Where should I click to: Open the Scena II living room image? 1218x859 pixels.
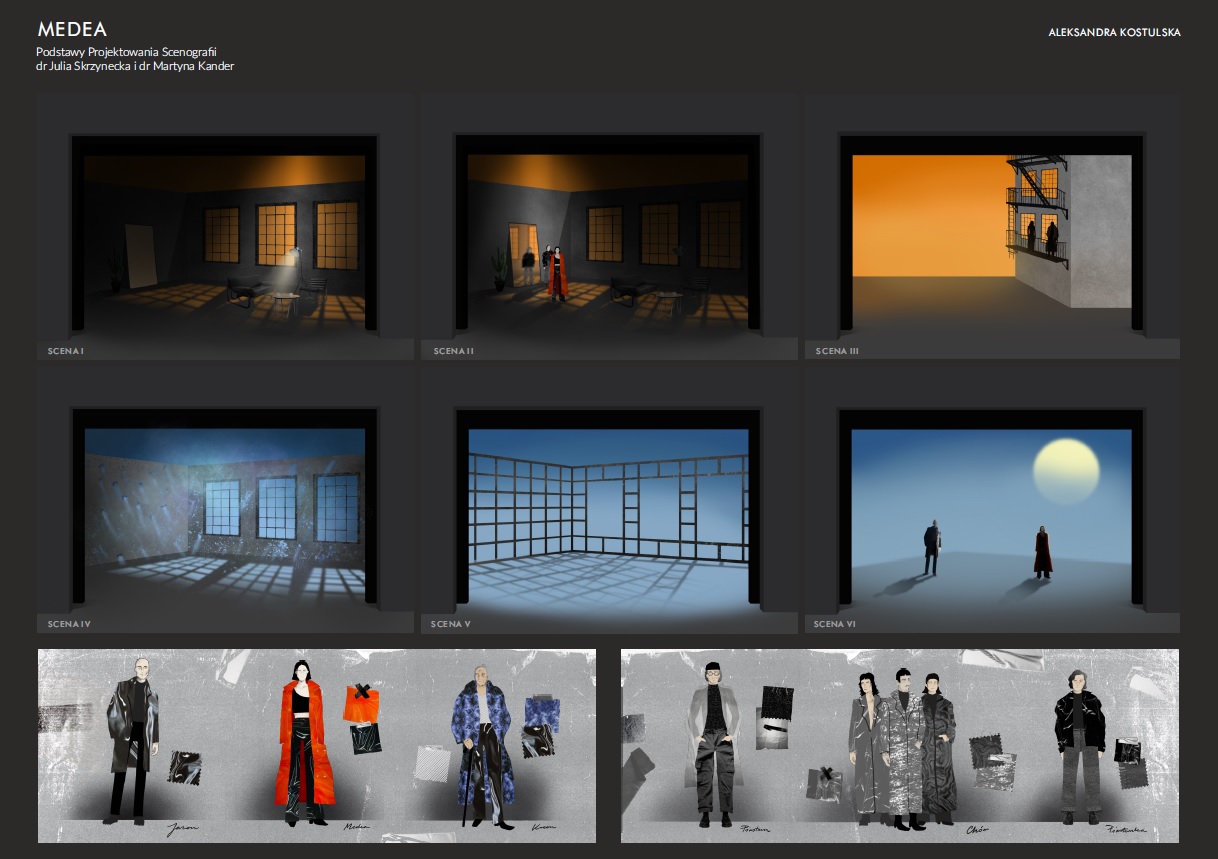[608, 233]
